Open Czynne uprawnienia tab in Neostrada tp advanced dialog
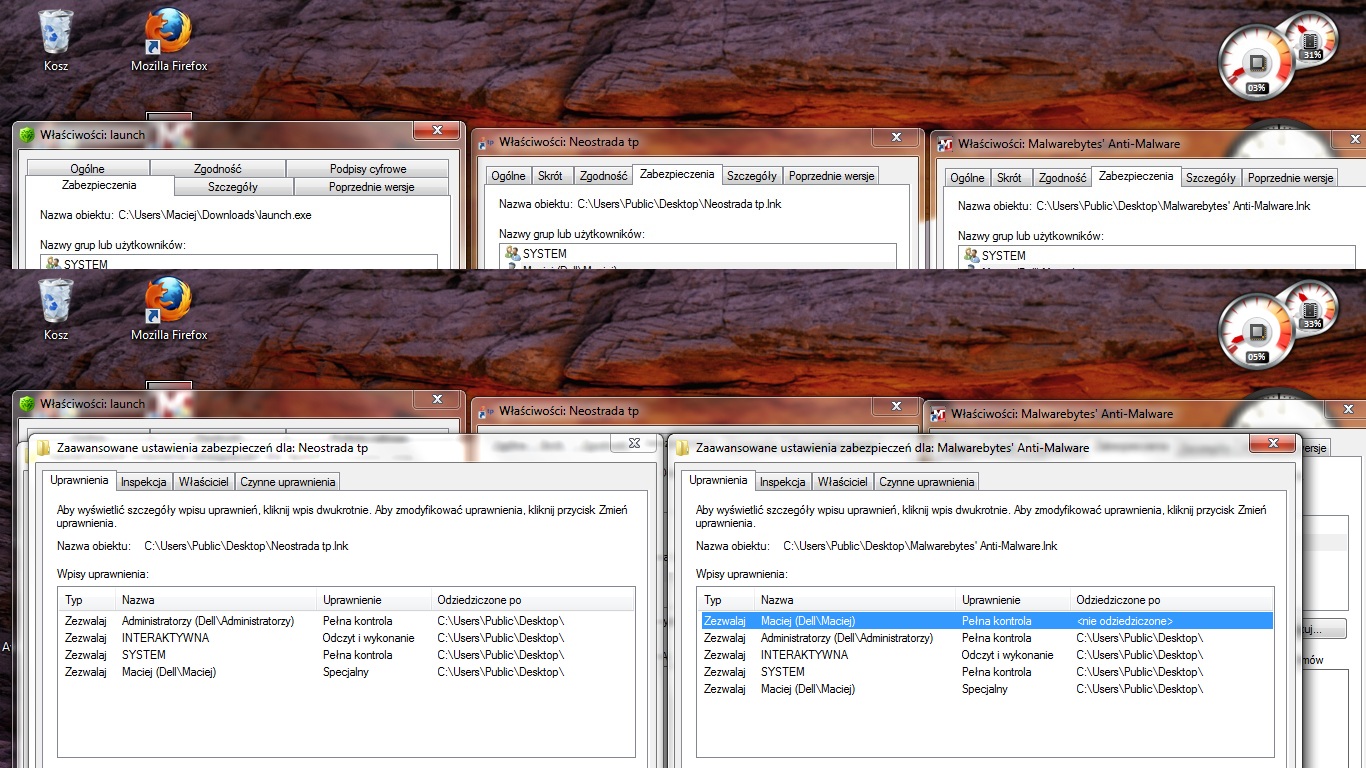 pyautogui.click(x=288, y=482)
